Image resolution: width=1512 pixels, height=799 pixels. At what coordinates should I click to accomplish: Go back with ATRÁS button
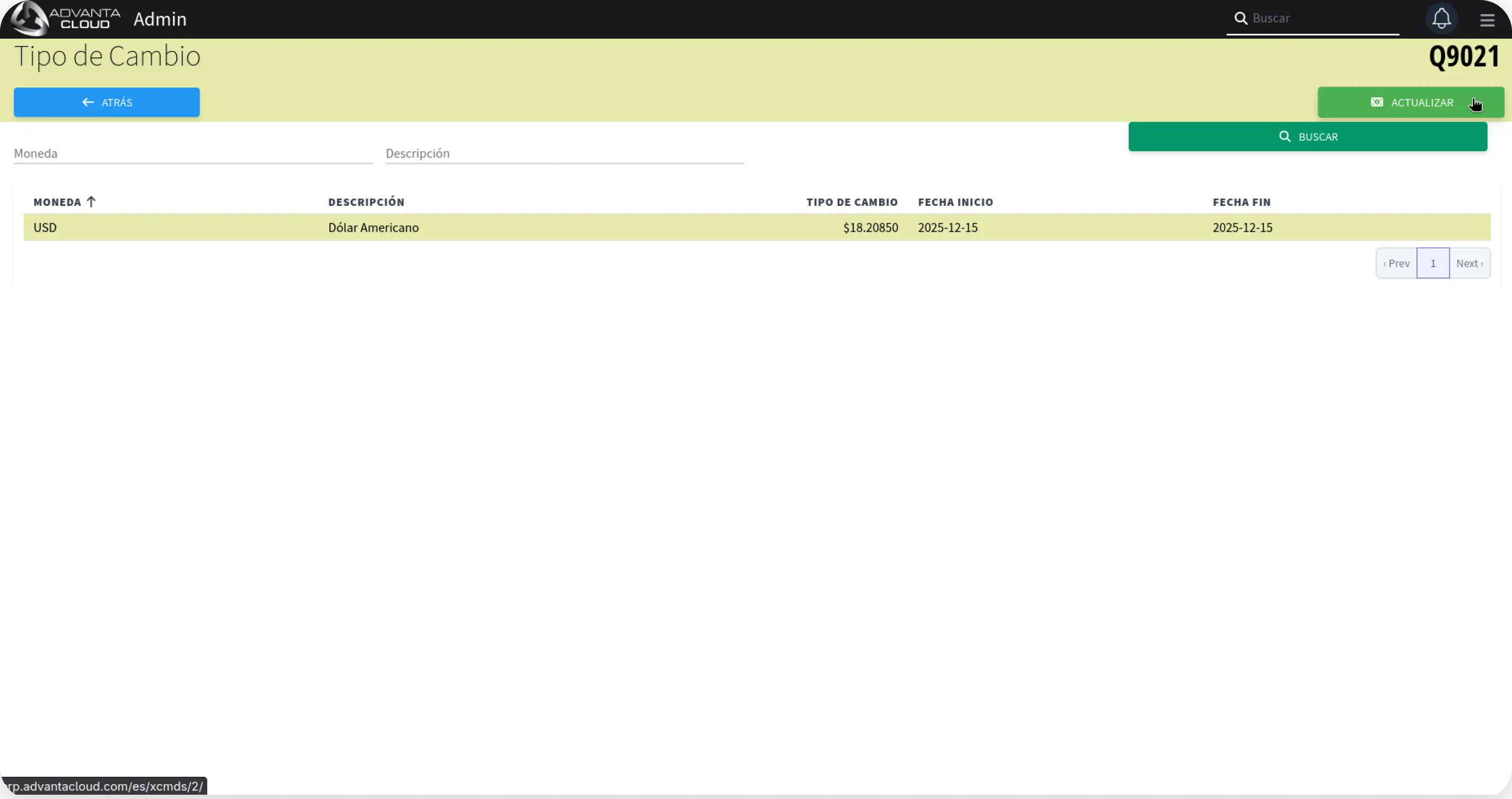point(107,102)
